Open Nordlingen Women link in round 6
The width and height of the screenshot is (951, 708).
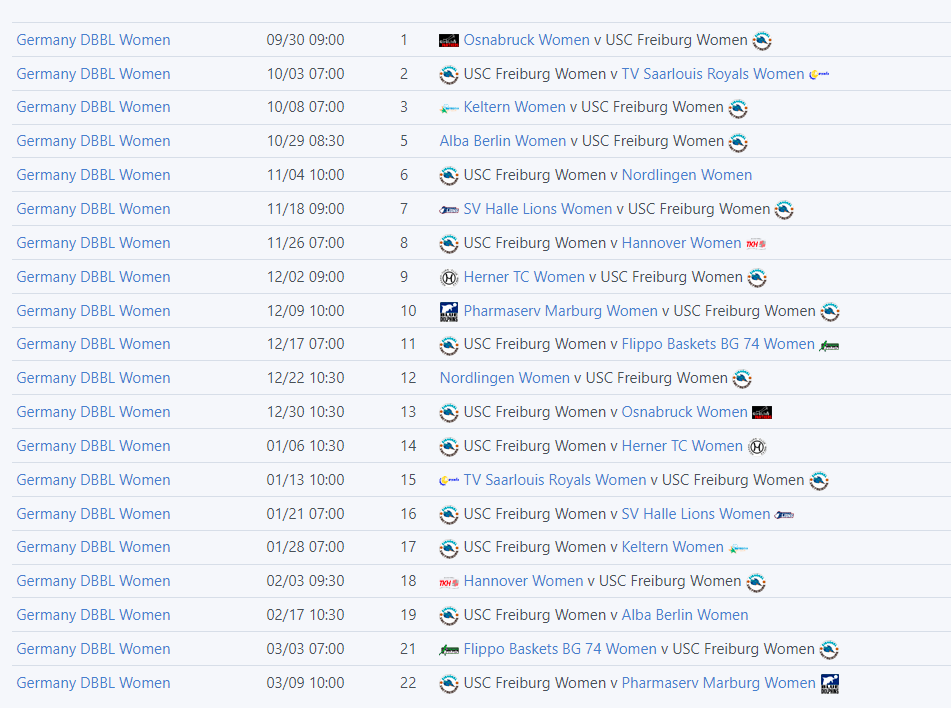[x=686, y=175]
